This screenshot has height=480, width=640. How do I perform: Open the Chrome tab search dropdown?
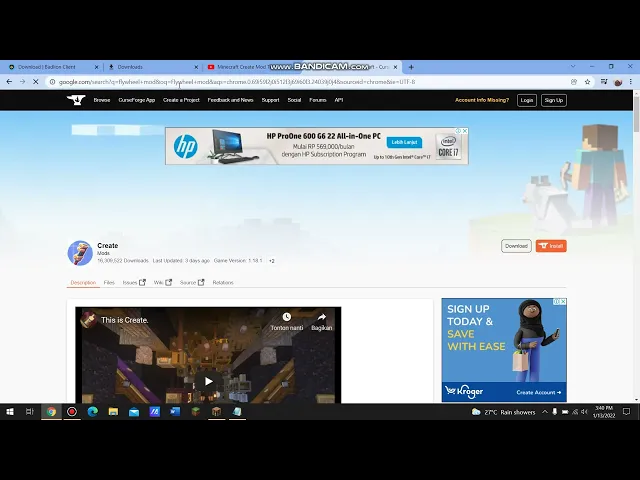[573, 67]
